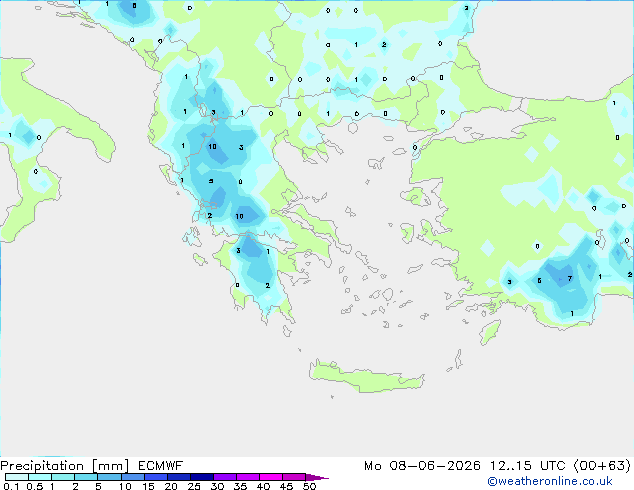Click the '7' value over southwest Turkey
Screen dimensions: 634x490
[570, 279]
